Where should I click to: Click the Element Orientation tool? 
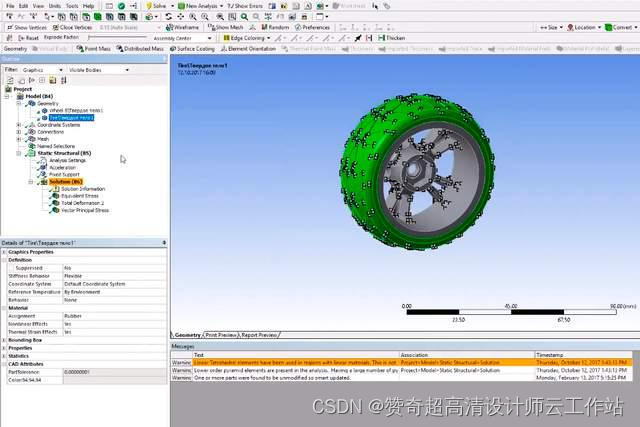click(x=248, y=49)
